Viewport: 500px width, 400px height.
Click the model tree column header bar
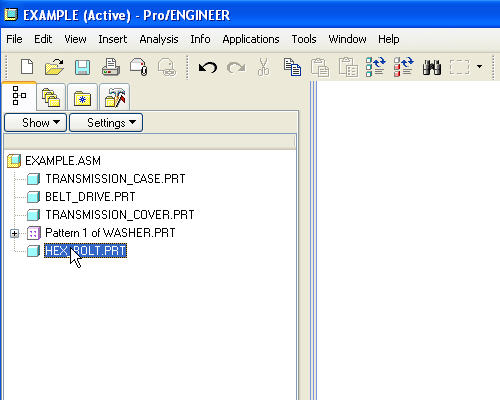pos(150,142)
